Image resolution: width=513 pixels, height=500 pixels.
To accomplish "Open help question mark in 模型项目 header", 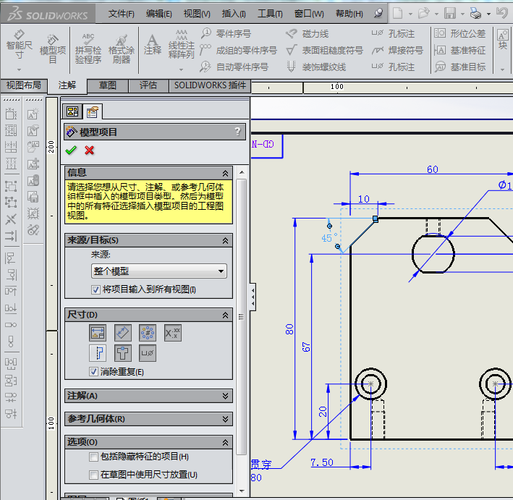I will click(x=237, y=131).
